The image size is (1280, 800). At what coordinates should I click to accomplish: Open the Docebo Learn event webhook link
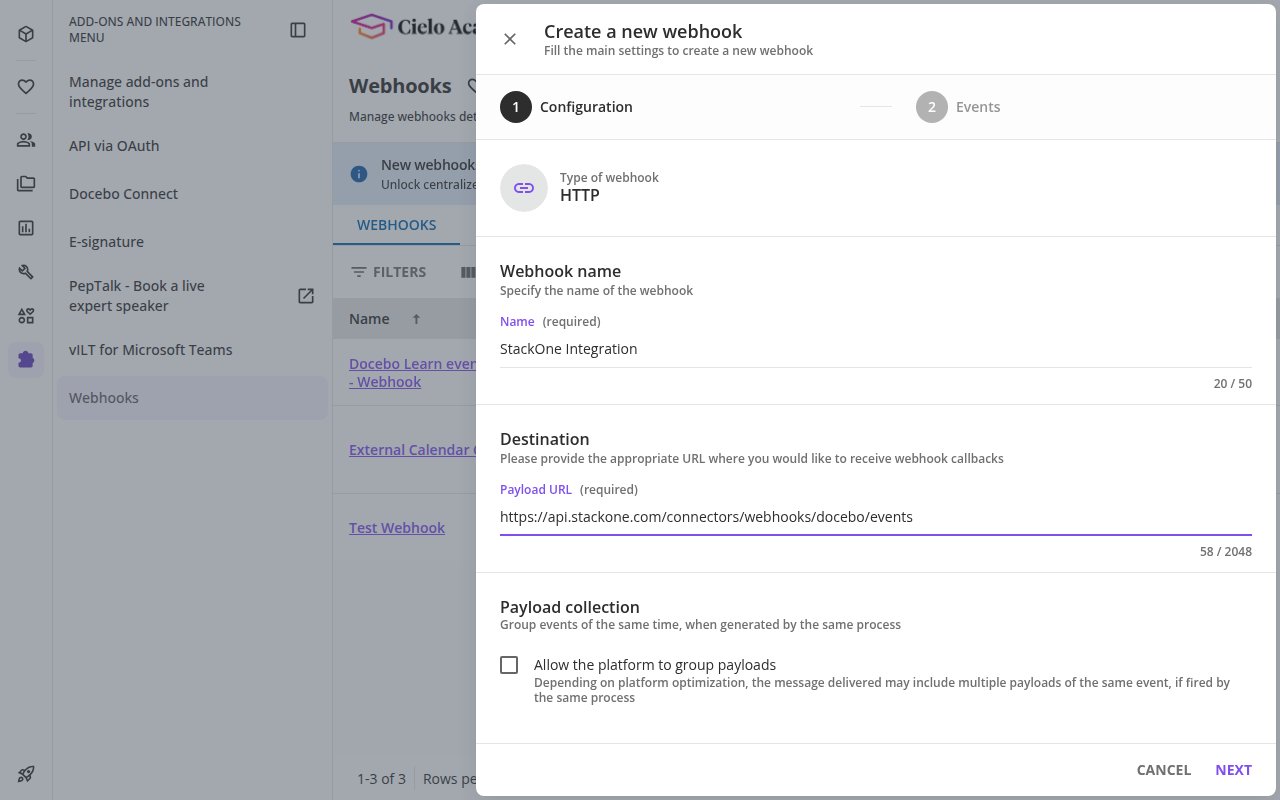(412, 373)
